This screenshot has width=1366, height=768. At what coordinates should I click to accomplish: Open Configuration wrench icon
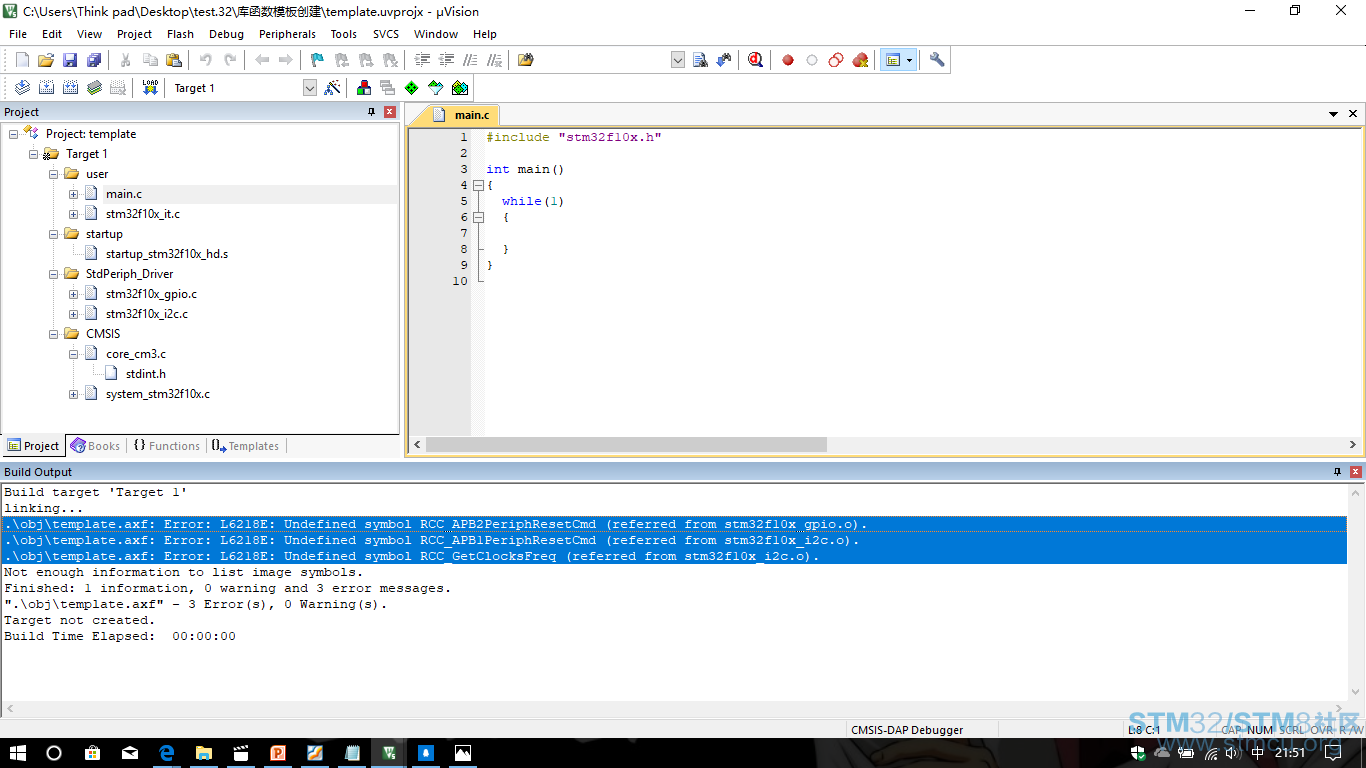point(937,60)
